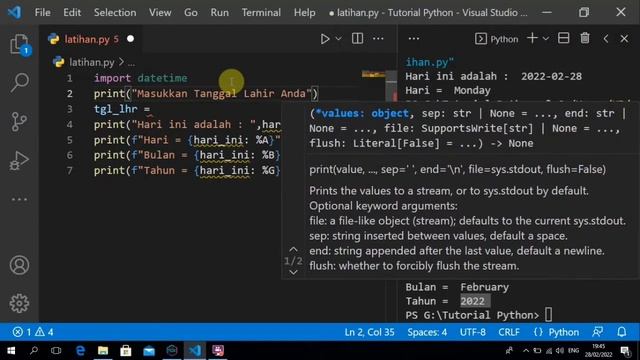Open the Selection menu

pyautogui.click(x=115, y=13)
